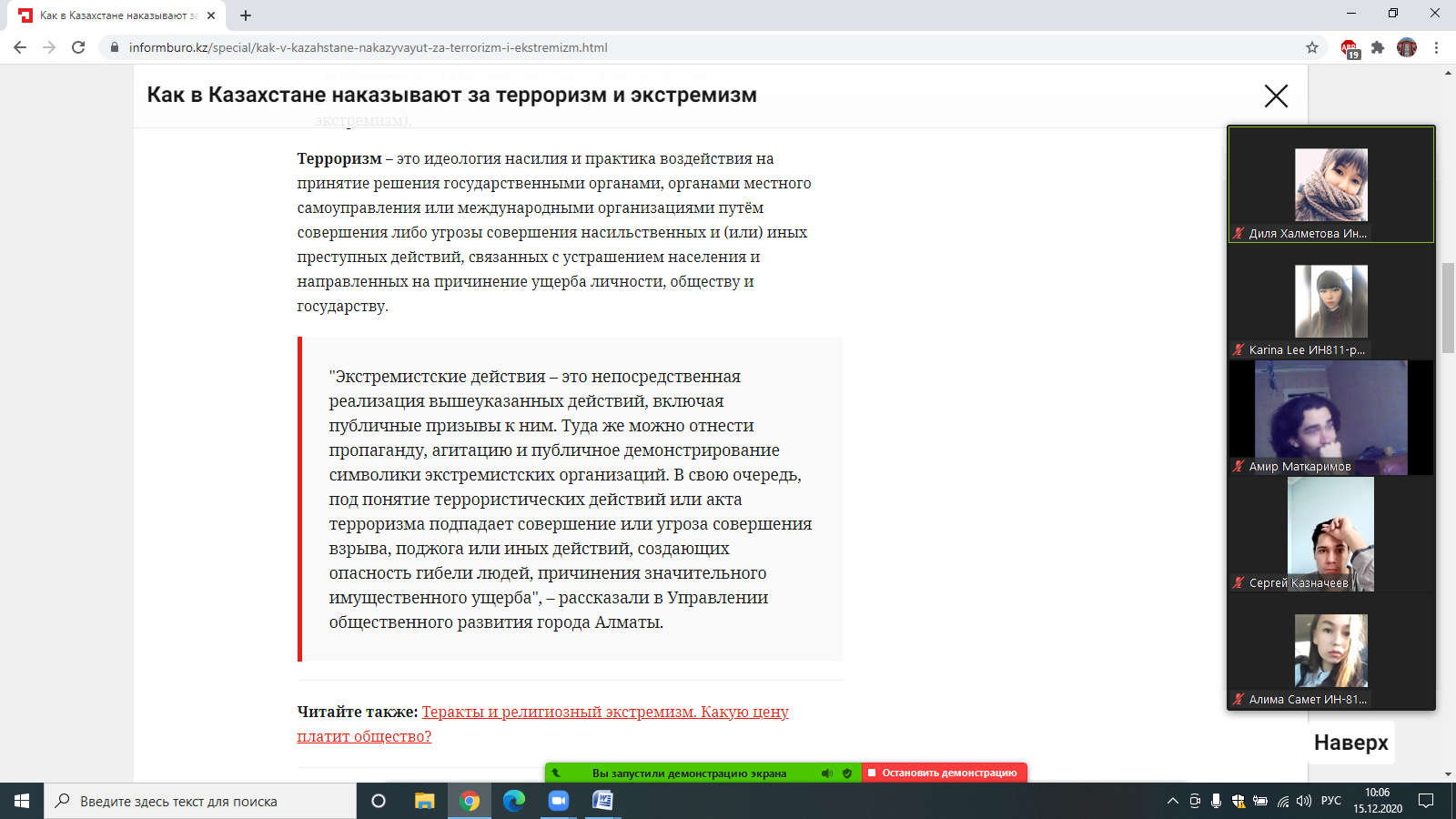Viewport: 1456px width, 819px height.
Task: Click the Windows taskbar search box
Action: click(200, 801)
